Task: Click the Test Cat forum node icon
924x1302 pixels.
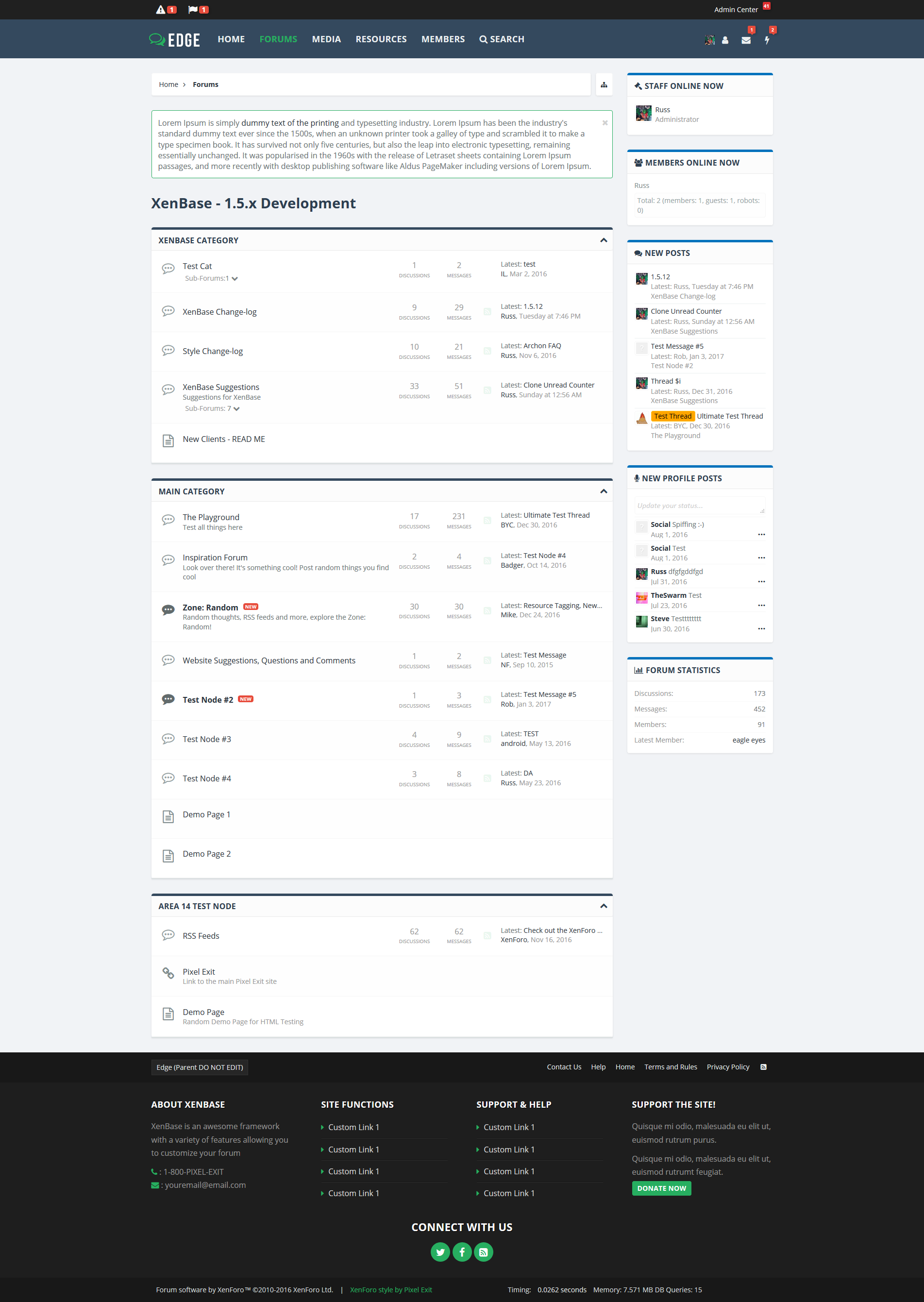Action: (168, 268)
